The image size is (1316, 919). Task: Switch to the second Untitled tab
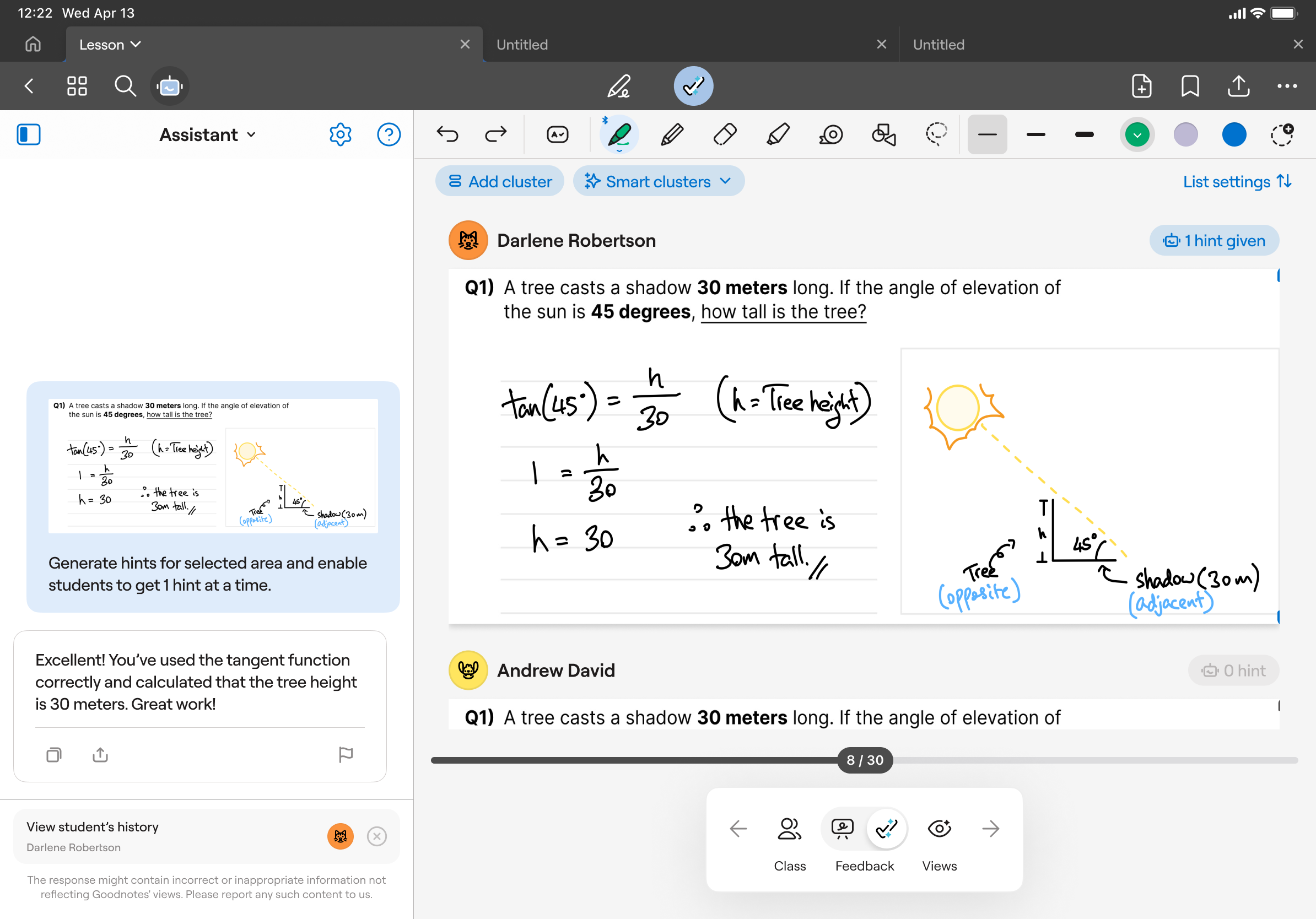pyautogui.click(x=939, y=45)
